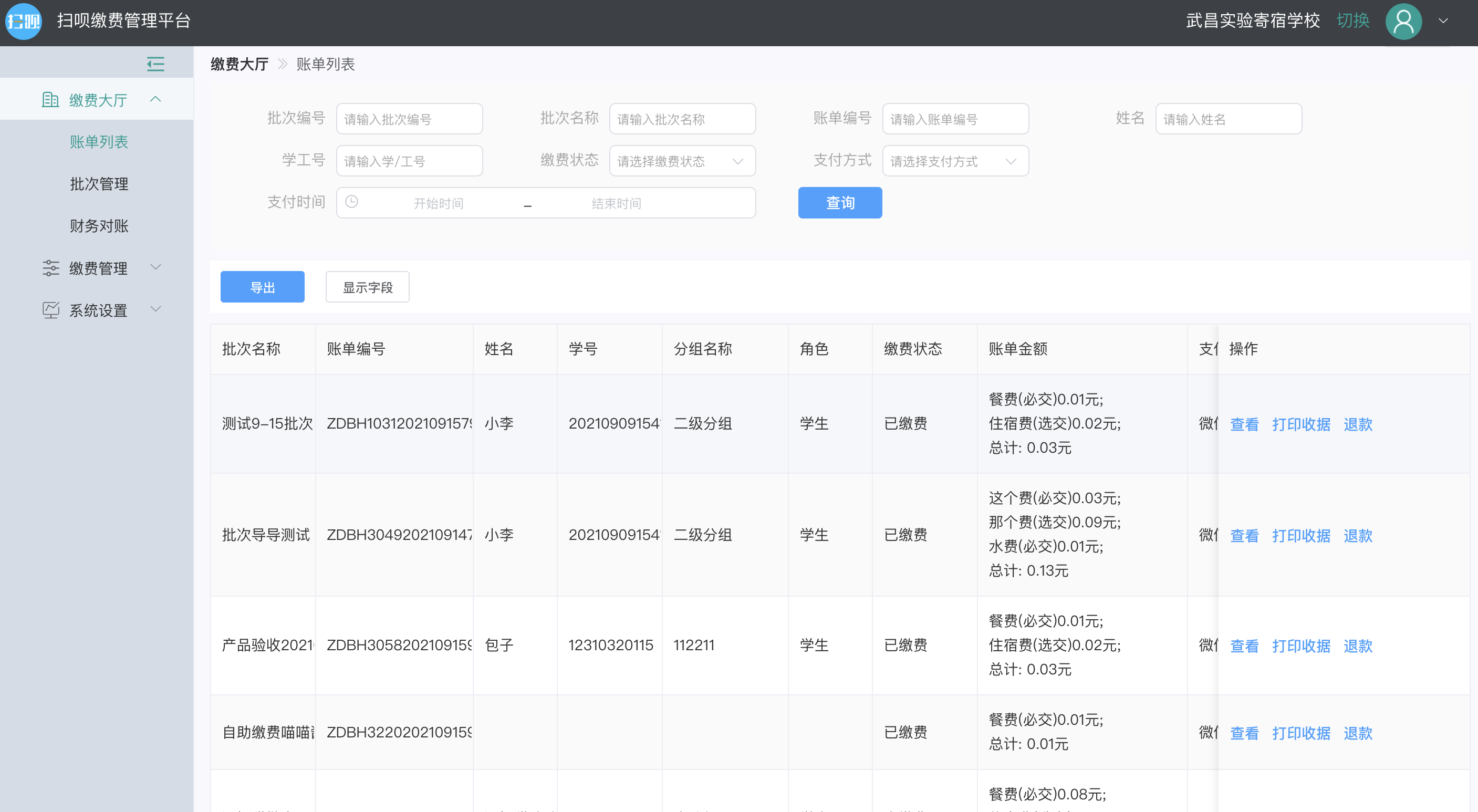The width and height of the screenshot is (1478, 812).
Task: Open the 批次管理 menu item
Action: coord(99,184)
